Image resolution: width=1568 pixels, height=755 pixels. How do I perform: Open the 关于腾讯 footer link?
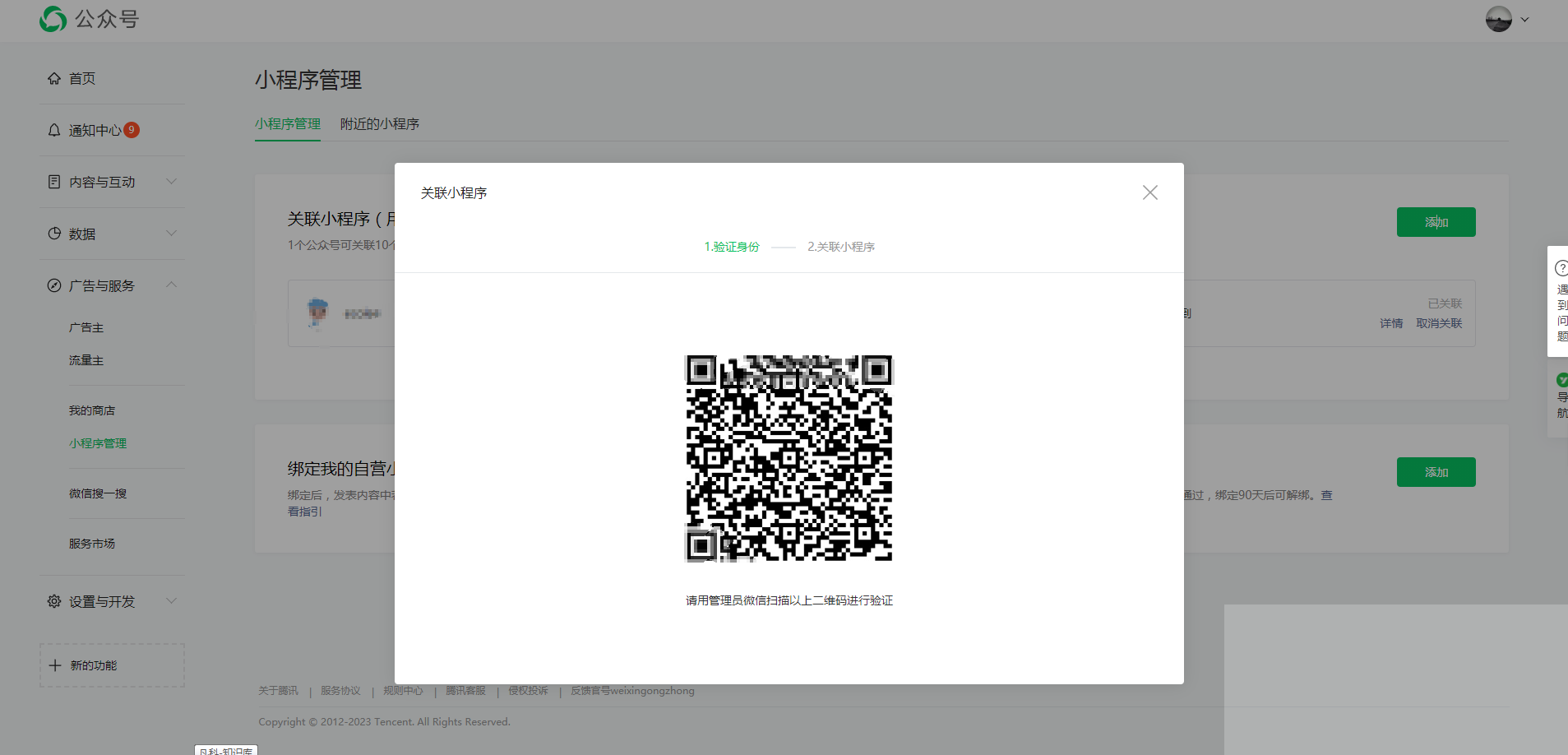(x=279, y=691)
